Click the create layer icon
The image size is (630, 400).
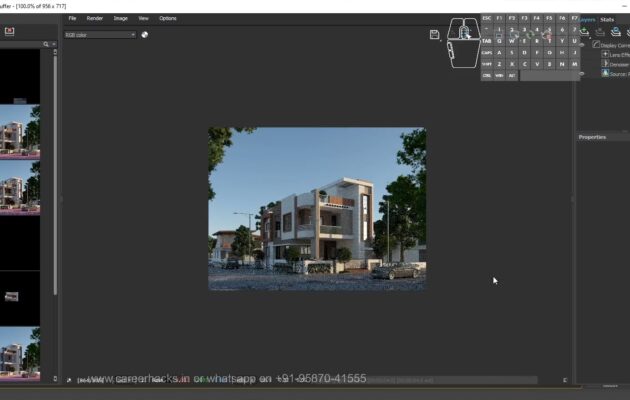(585, 32)
